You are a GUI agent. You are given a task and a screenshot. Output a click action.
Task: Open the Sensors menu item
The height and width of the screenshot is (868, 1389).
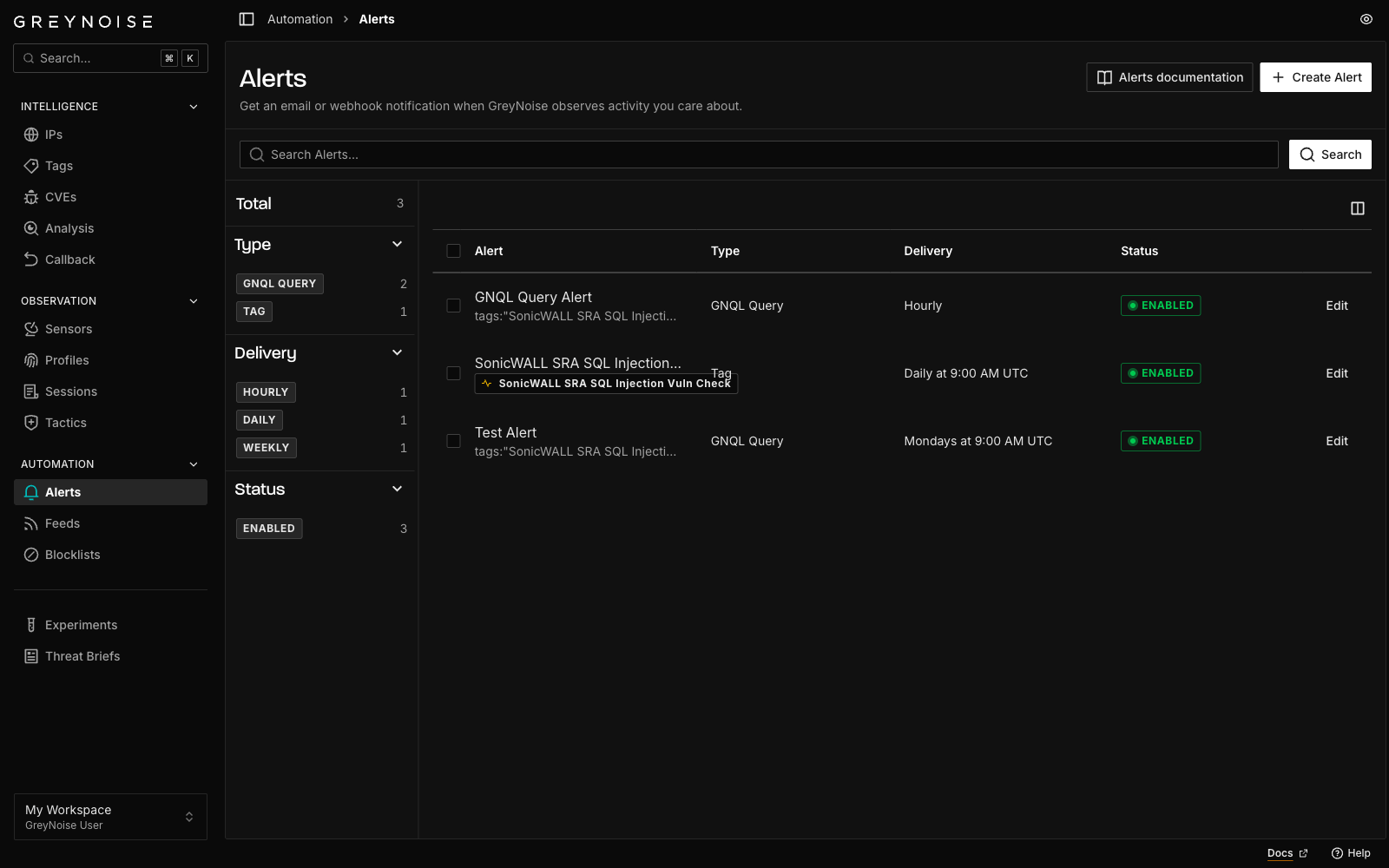110,329
